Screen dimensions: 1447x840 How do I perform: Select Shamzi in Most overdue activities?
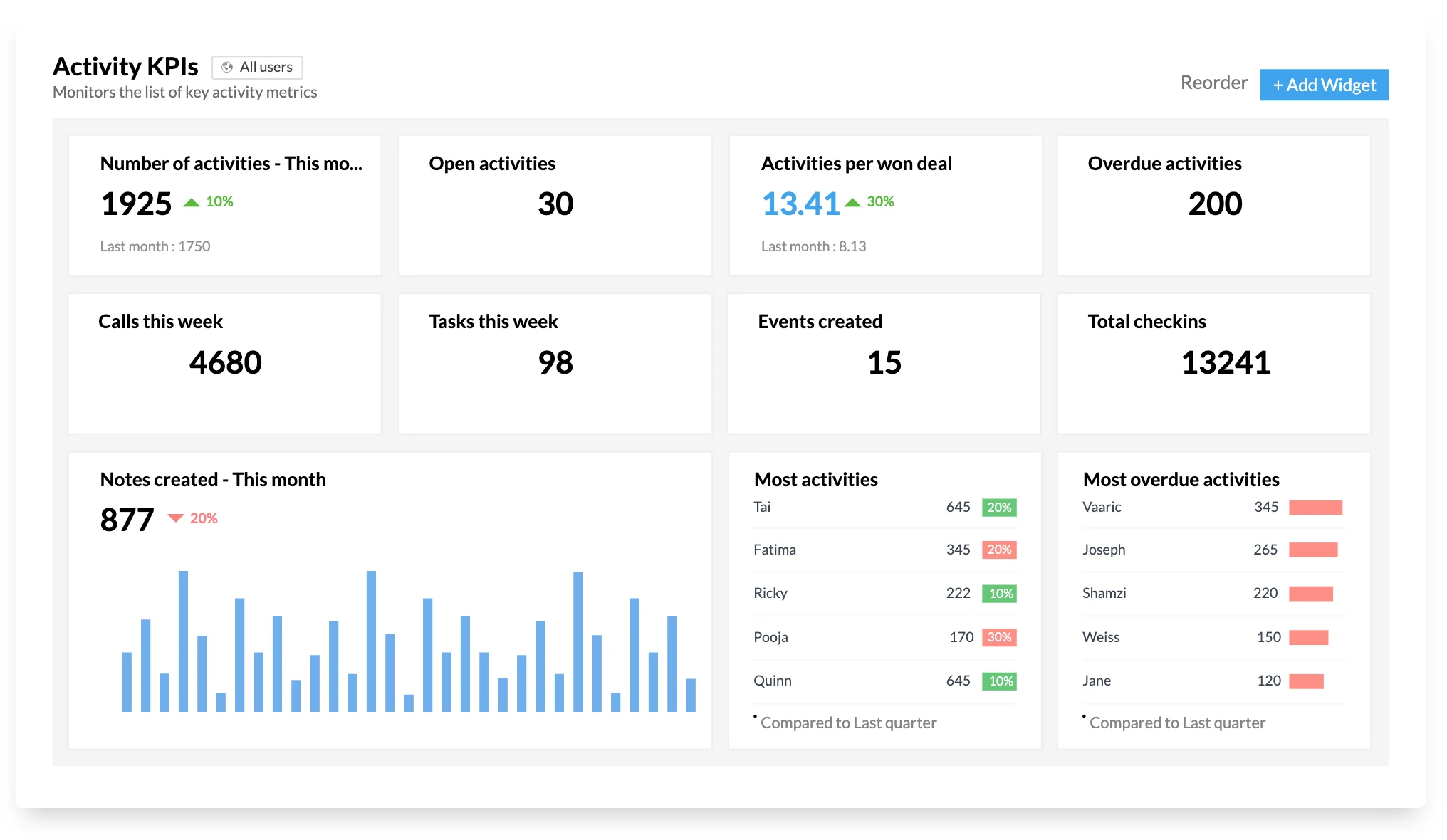1213,593
